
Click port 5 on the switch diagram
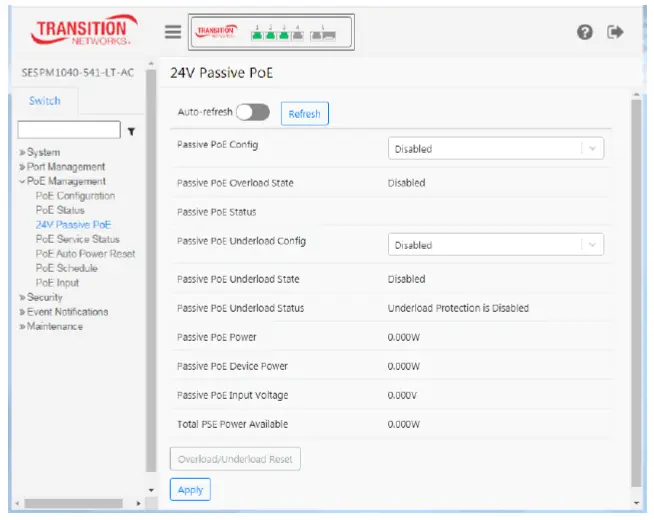pos(323,35)
